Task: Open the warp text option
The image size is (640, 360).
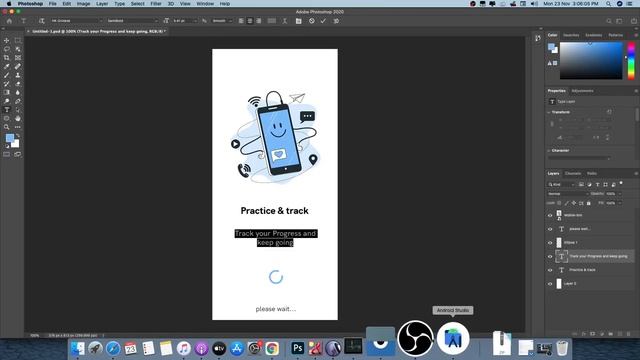Action: tap(285, 21)
